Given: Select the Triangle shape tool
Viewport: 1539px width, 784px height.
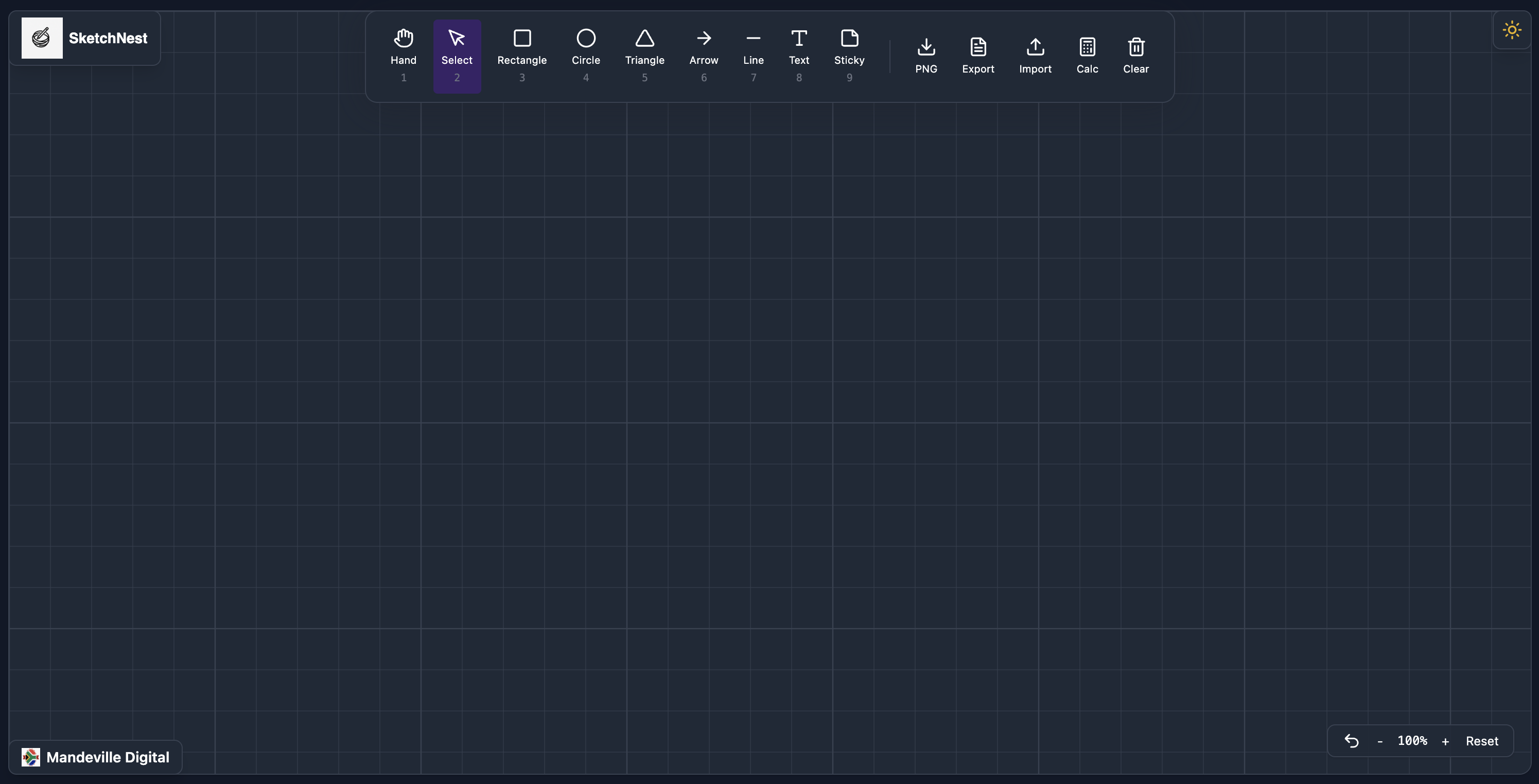Looking at the screenshot, I should click(x=644, y=55).
